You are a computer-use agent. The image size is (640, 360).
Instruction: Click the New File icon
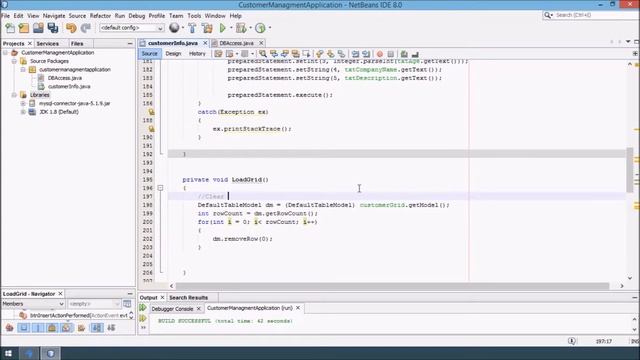(x=10, y=28)
